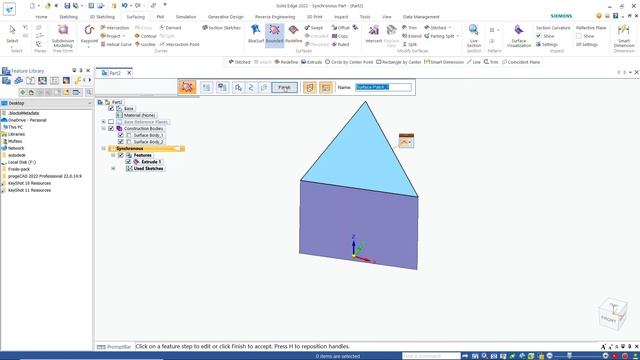Viewport: 640px width, 360px height.
Task: Open Section Curvature Settings
Action: tap(547, 44)
